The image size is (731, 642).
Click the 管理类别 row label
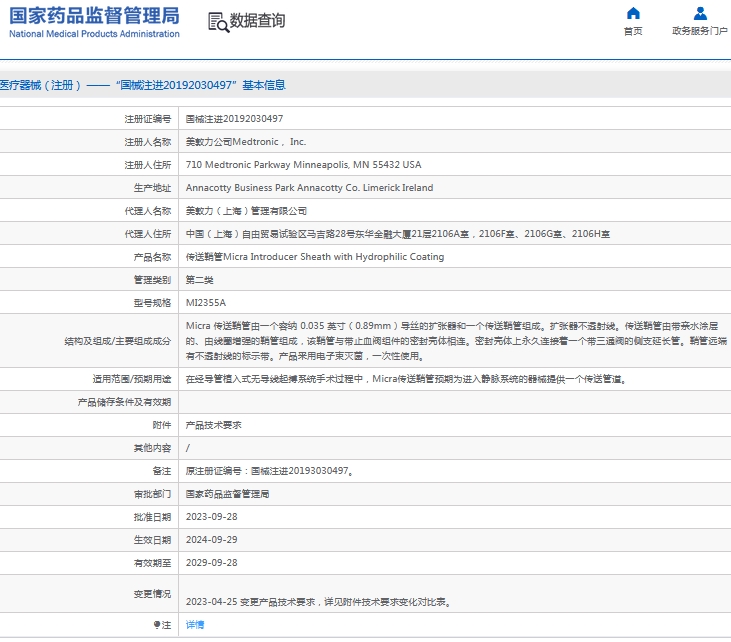[152, 280]
